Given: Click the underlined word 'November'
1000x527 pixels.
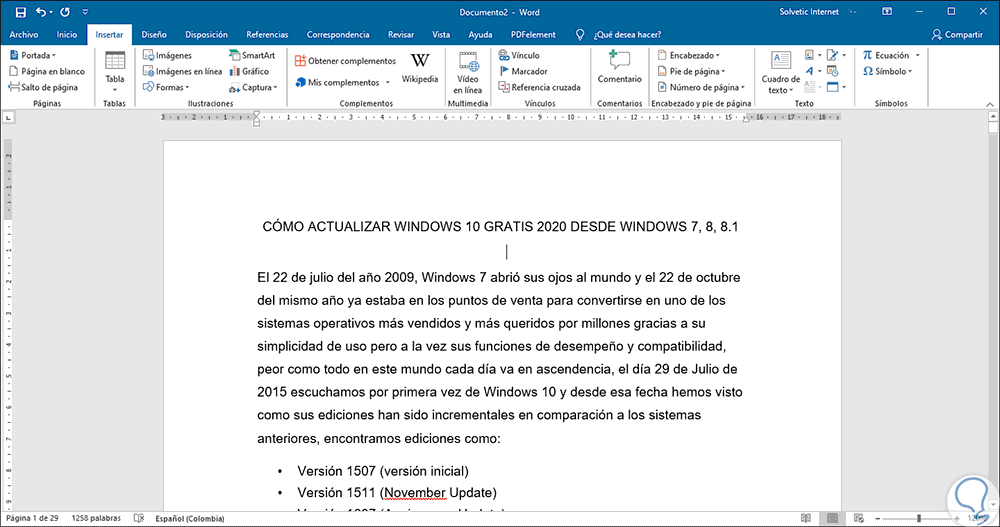Looking at the screenshot, I should pos(415,493).
